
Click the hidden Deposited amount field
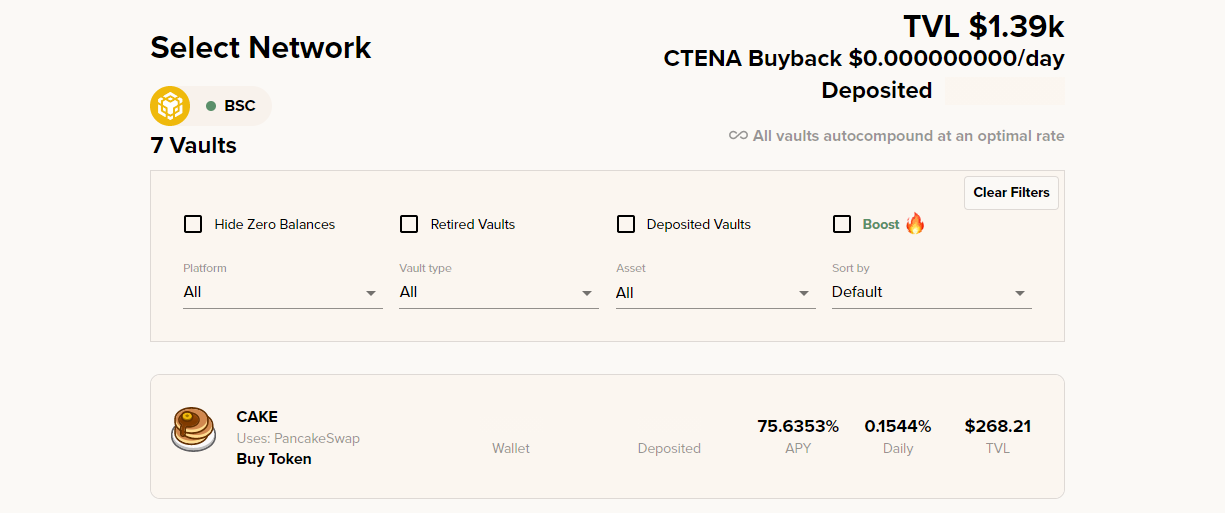point(1003,91)
